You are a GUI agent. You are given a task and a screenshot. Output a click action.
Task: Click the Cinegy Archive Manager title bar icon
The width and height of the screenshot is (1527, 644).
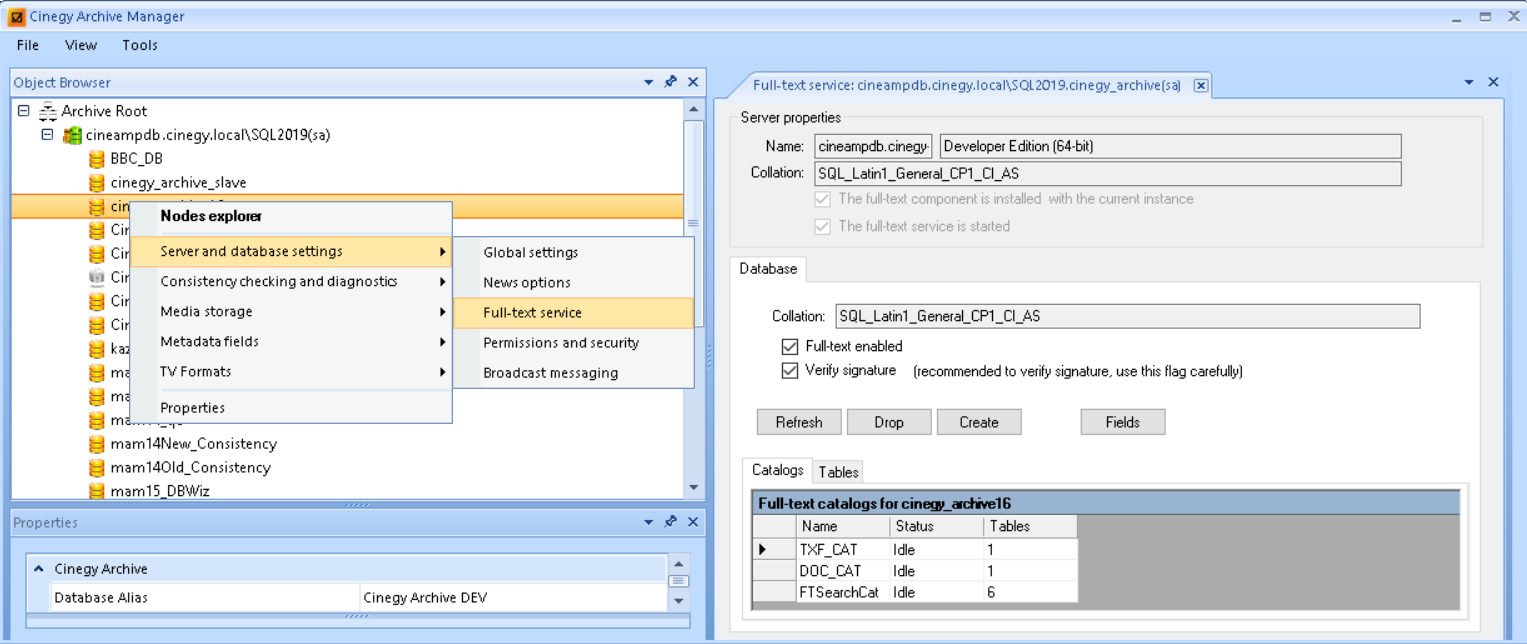click(x=17, y=16)
